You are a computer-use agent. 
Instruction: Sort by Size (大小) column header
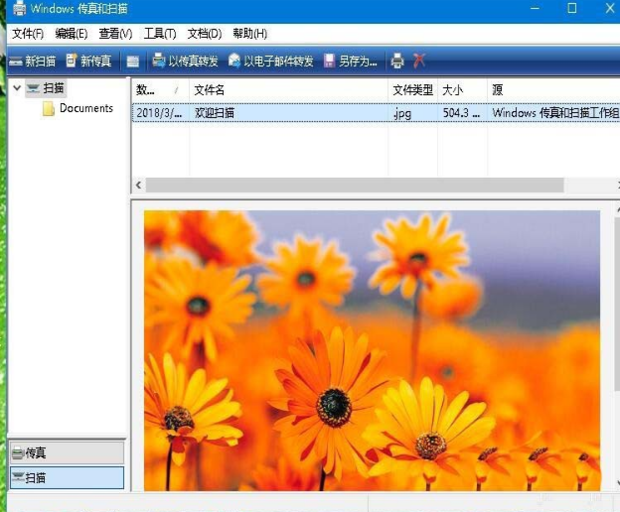(462, 90)
